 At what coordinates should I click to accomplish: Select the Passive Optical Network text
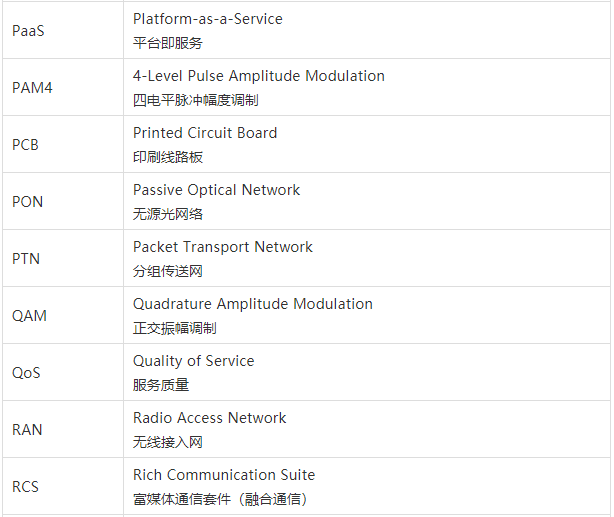[216, 190]
